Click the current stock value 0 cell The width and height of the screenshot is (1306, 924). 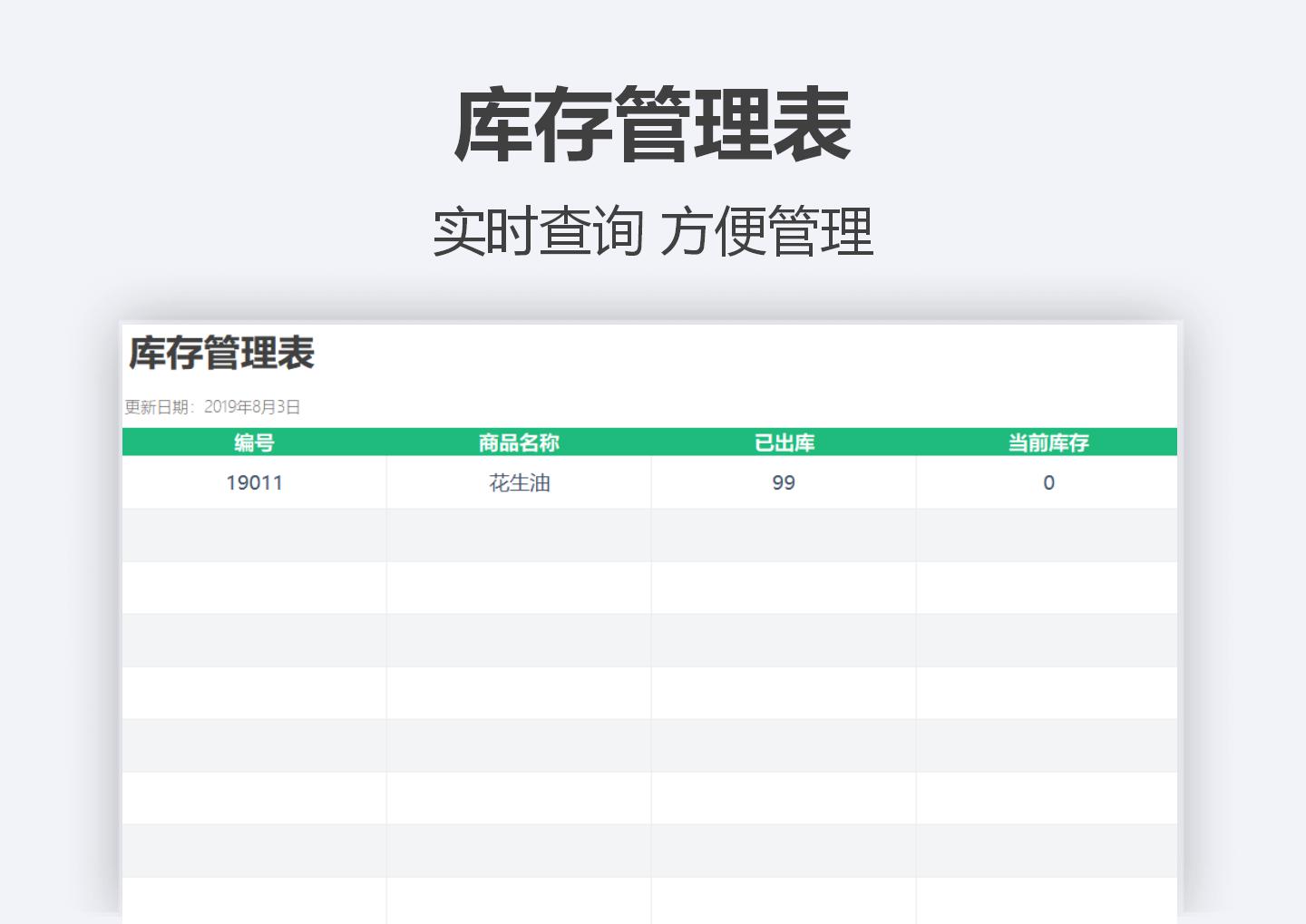click(x=1049, y=482)
